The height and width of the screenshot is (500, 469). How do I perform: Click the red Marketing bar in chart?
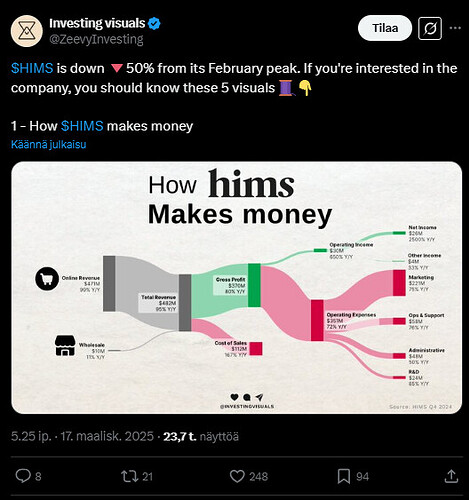[399, 283]
